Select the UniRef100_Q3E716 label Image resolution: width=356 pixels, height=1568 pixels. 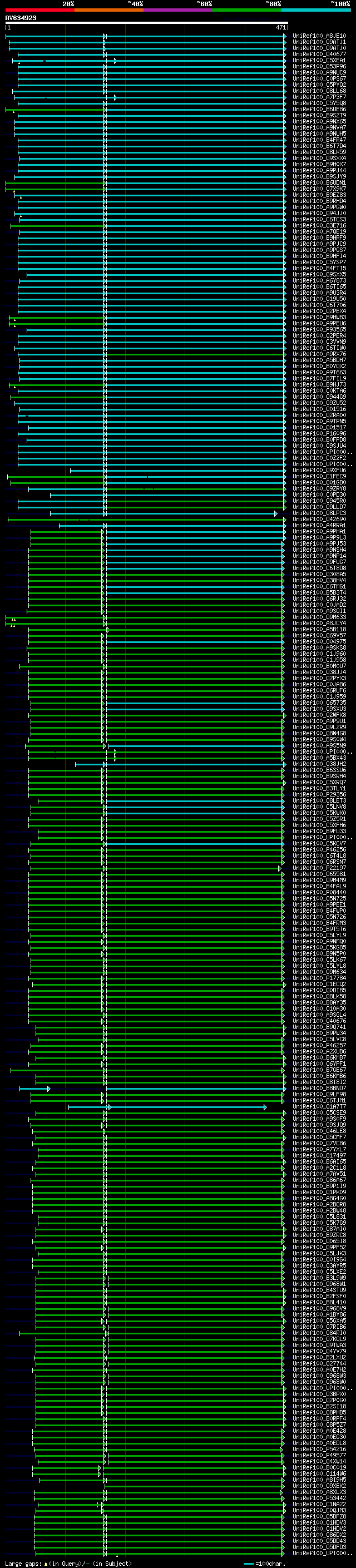(x=319, y=225)
